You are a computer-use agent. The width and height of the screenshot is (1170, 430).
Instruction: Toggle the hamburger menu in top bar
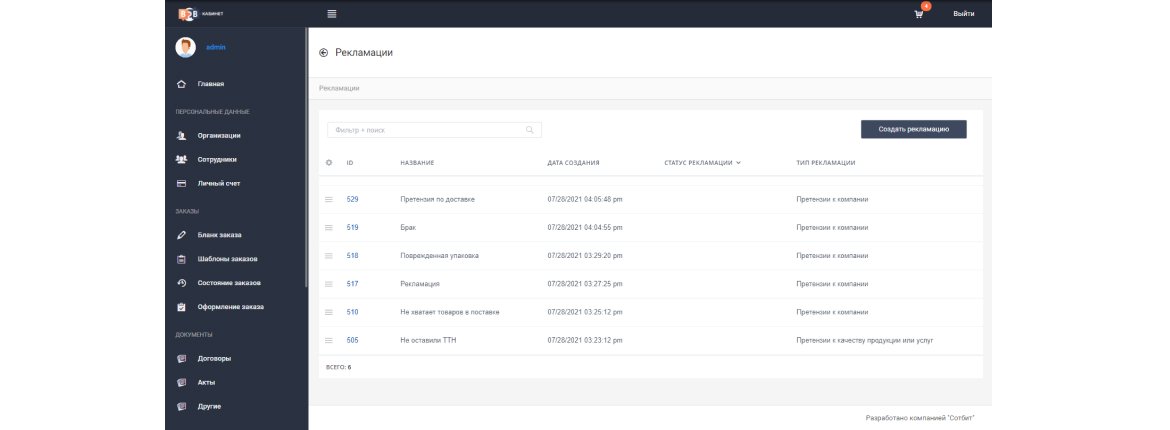coord(332,13)
